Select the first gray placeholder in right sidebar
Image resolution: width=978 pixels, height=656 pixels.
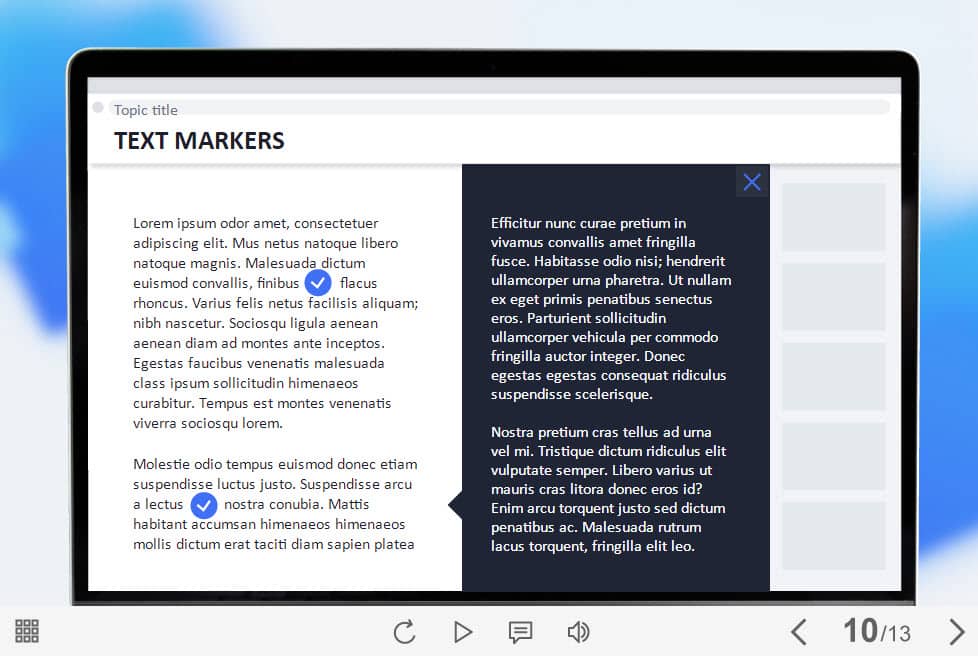tap(833, 217)
